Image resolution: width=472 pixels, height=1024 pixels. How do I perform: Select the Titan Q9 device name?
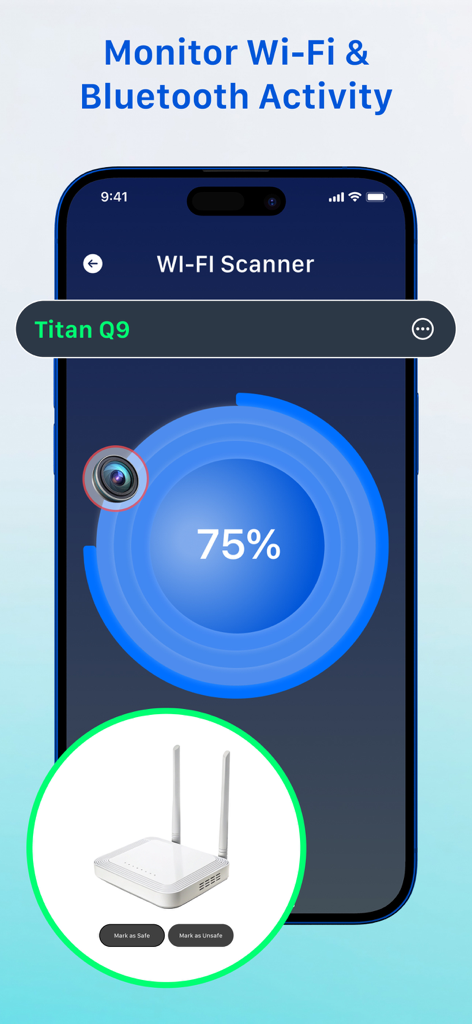[82, 330]
